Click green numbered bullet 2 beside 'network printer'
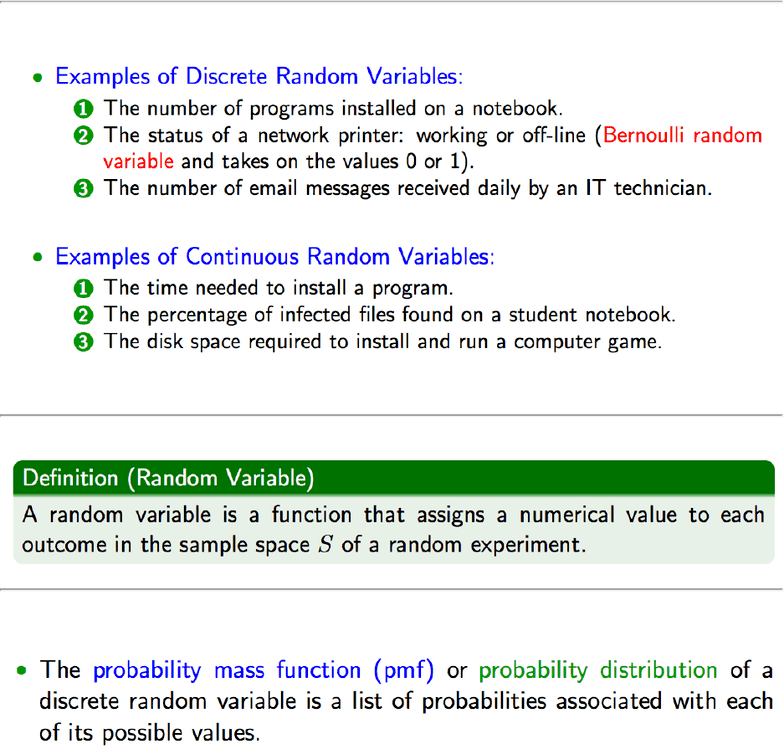This screenshot has width=784, height=754. coord(84,136)
